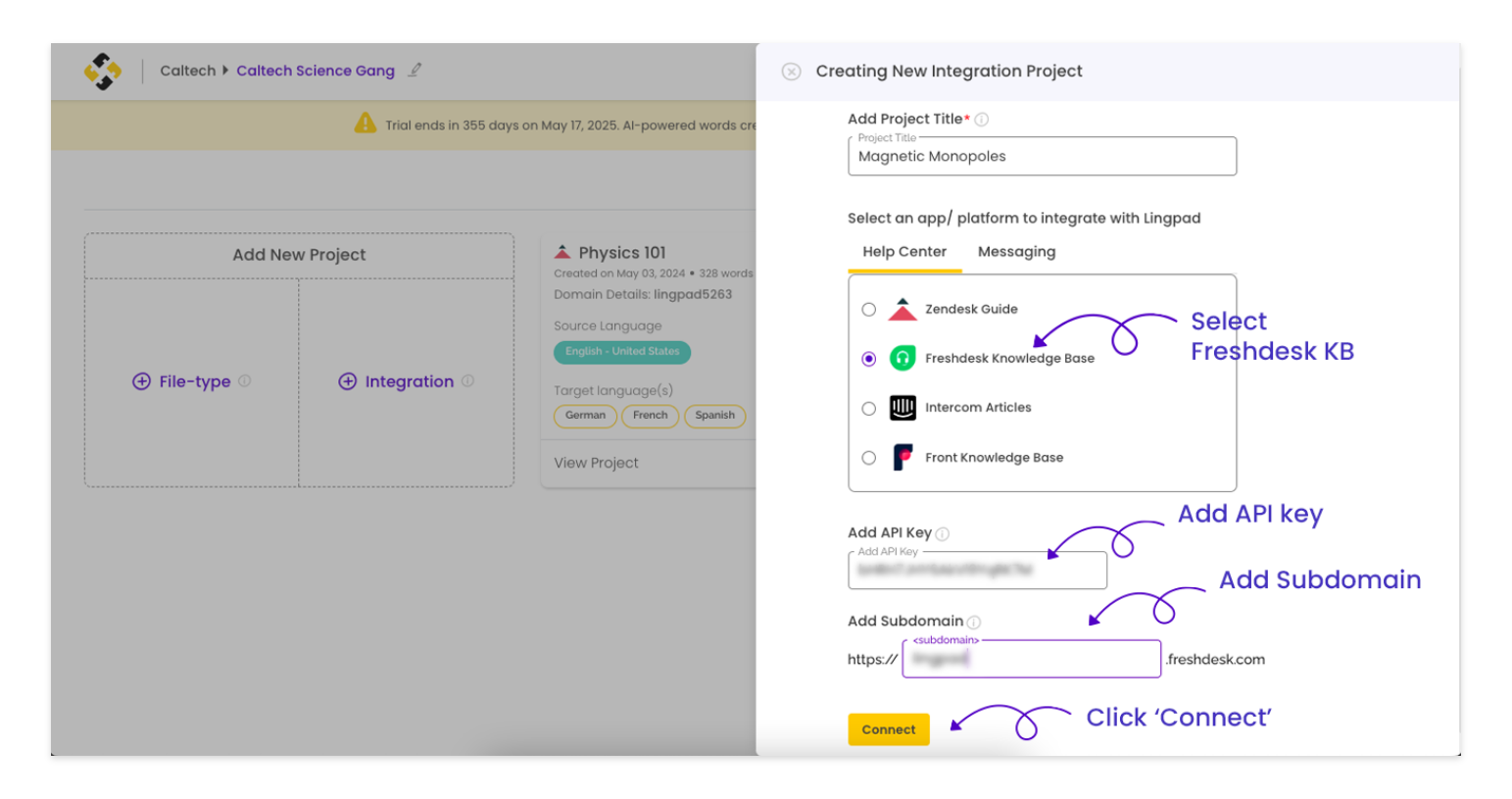This screenshot has width=1512, height=799.
Task: Choose the Intercom Articles radio option
Action: tap(868, 409)
